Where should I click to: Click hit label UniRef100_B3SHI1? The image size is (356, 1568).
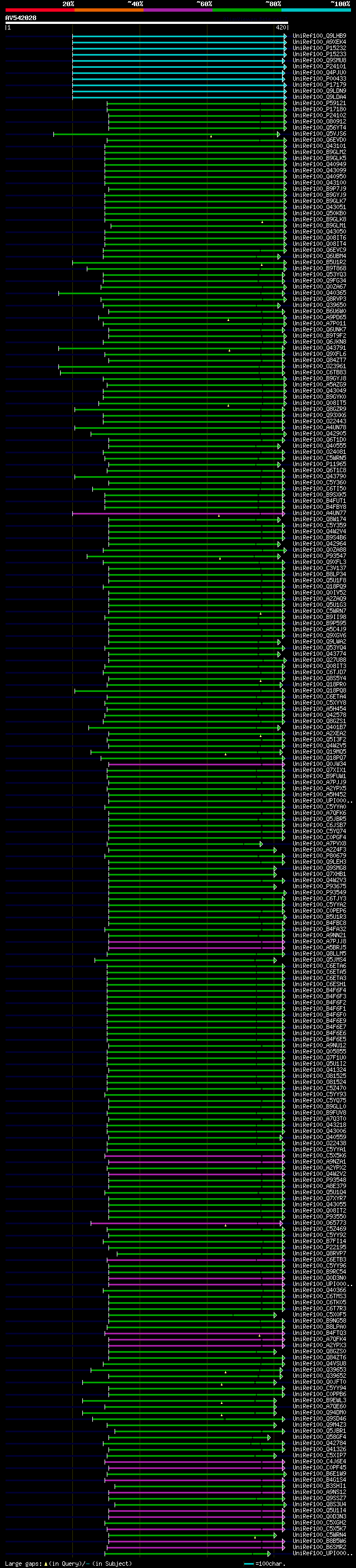click(319, 1486)
